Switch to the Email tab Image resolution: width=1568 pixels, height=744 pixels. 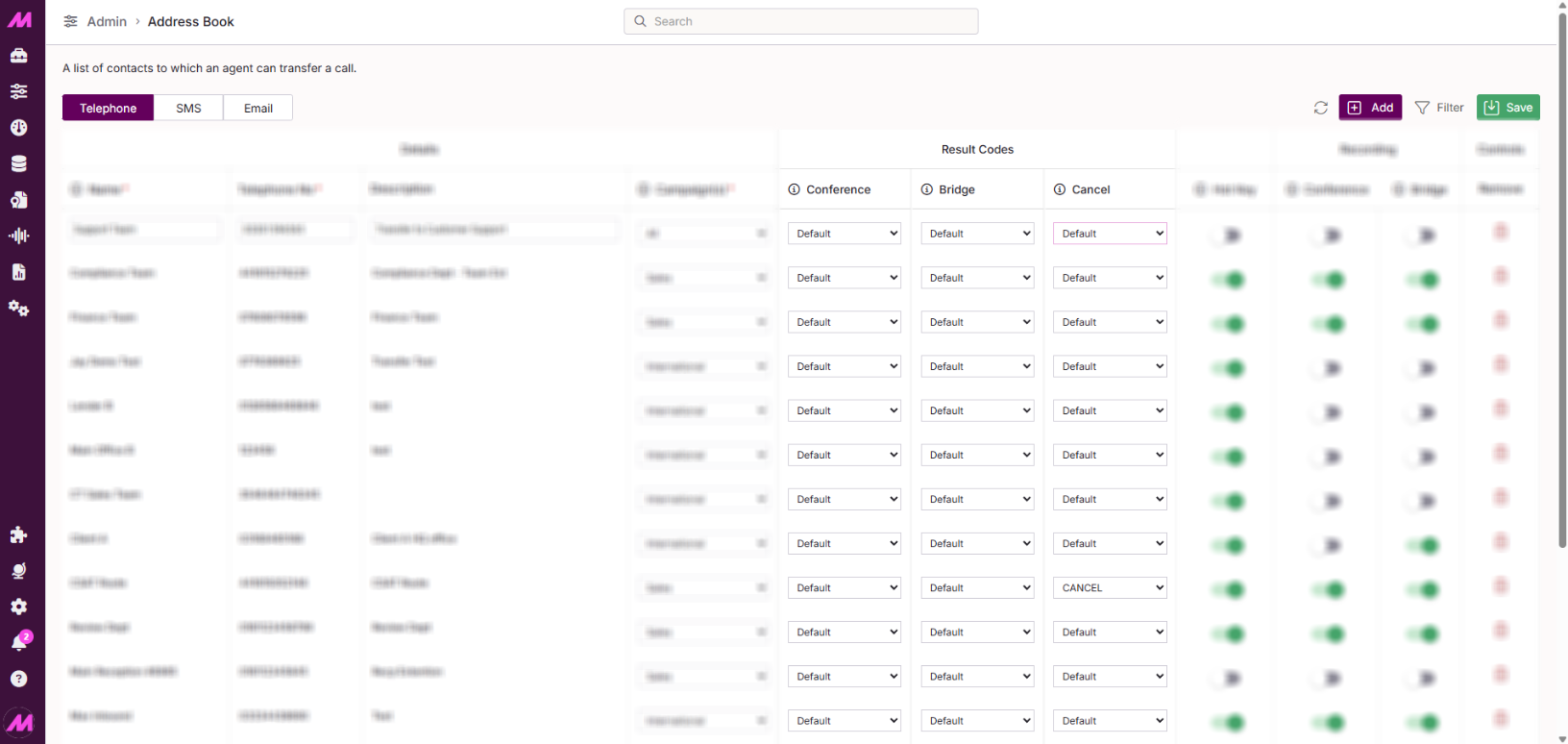257,108
